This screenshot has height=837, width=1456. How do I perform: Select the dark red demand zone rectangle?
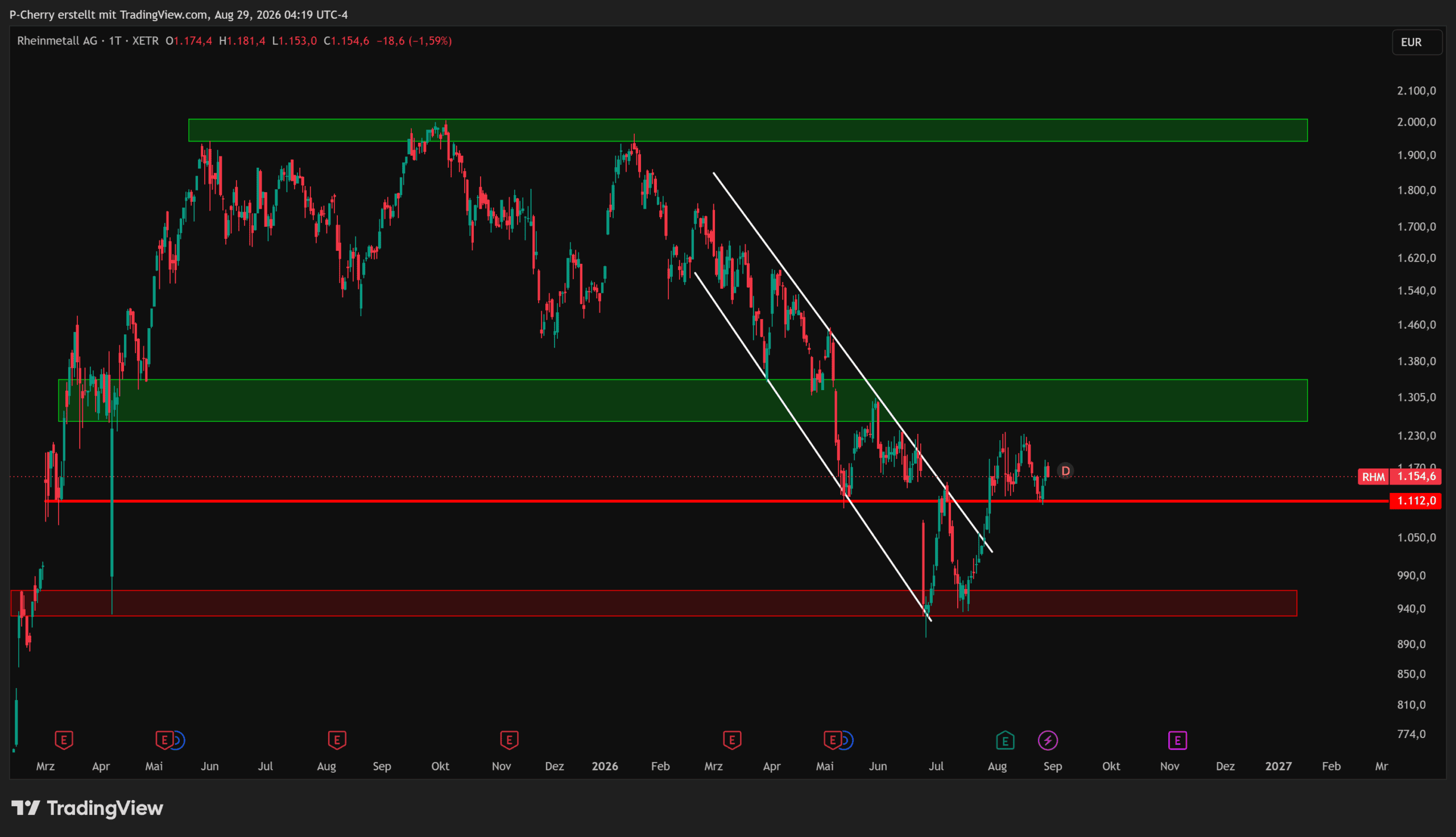click(x=653, y=603)
